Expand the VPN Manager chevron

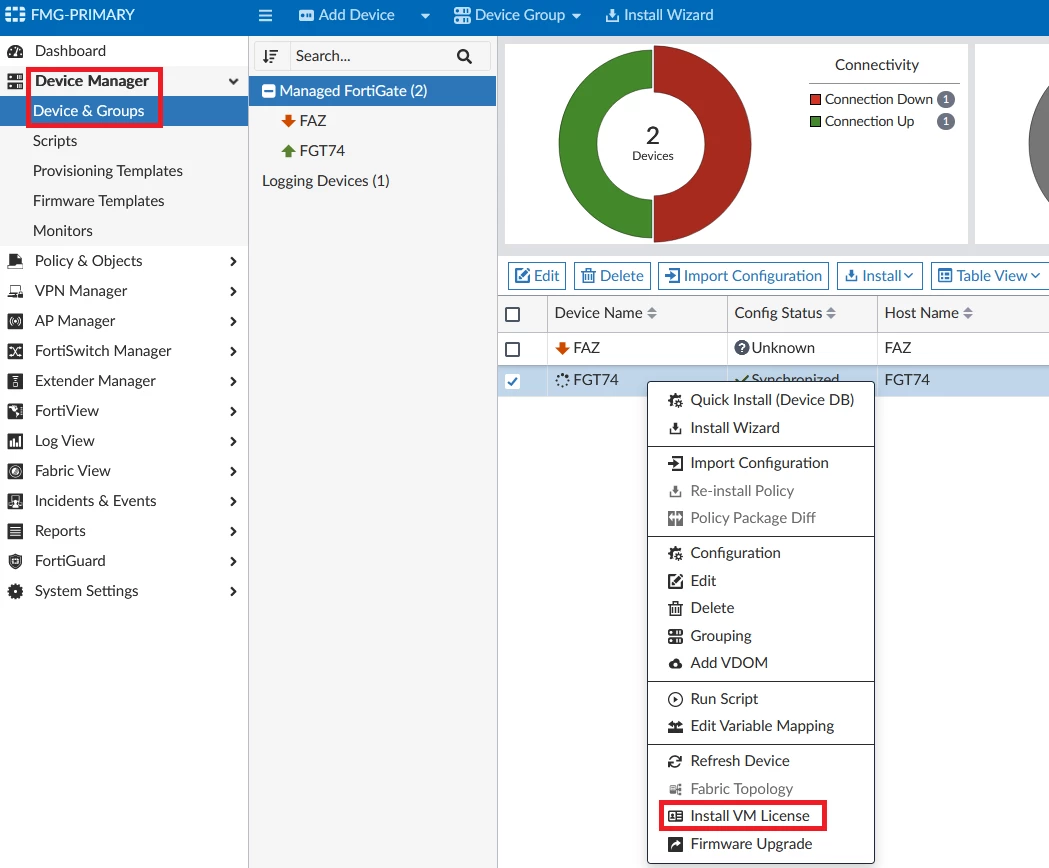pyautogui.click(x=233, y=292)
